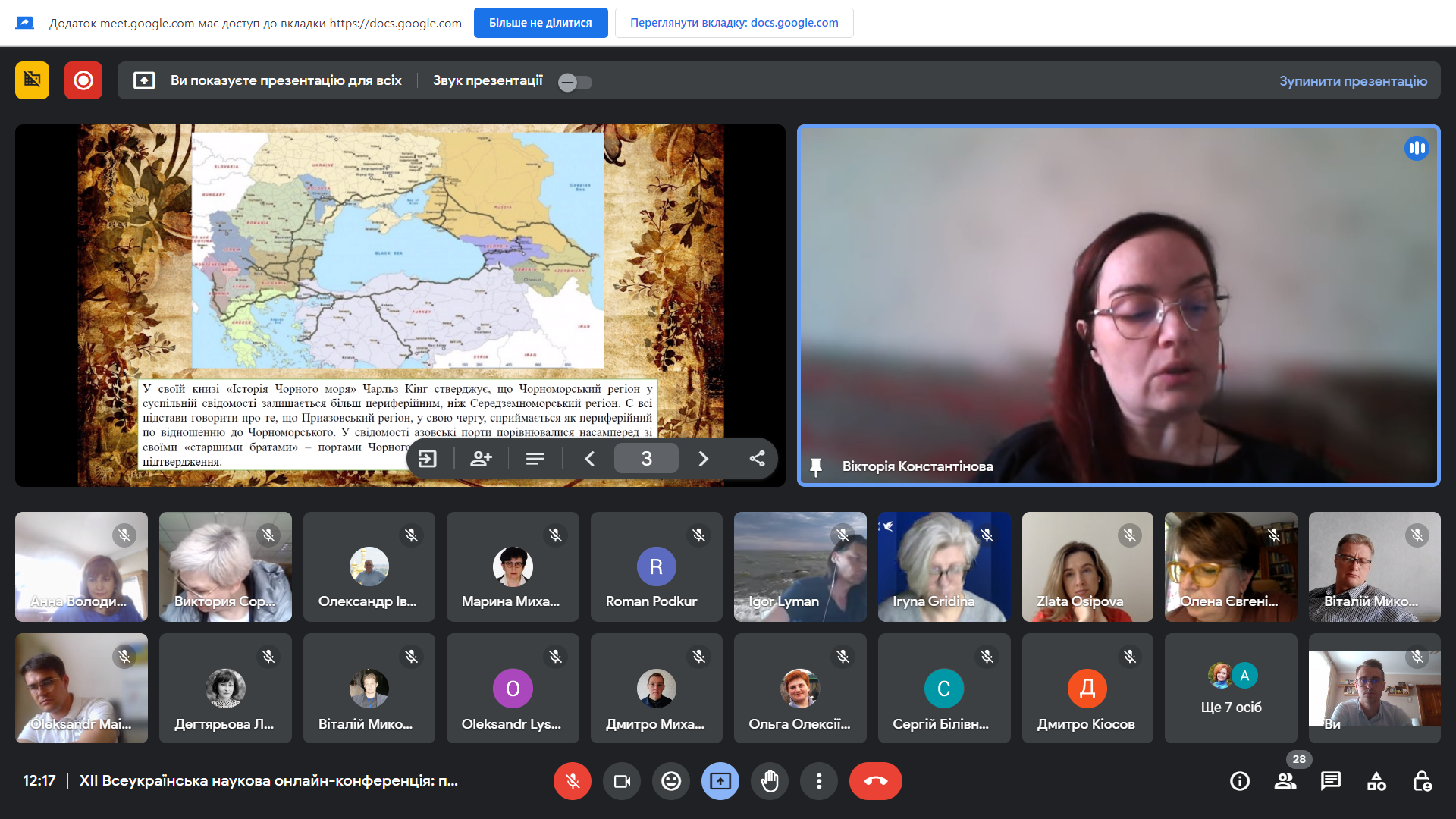Open meeting details info icon

1239,781
